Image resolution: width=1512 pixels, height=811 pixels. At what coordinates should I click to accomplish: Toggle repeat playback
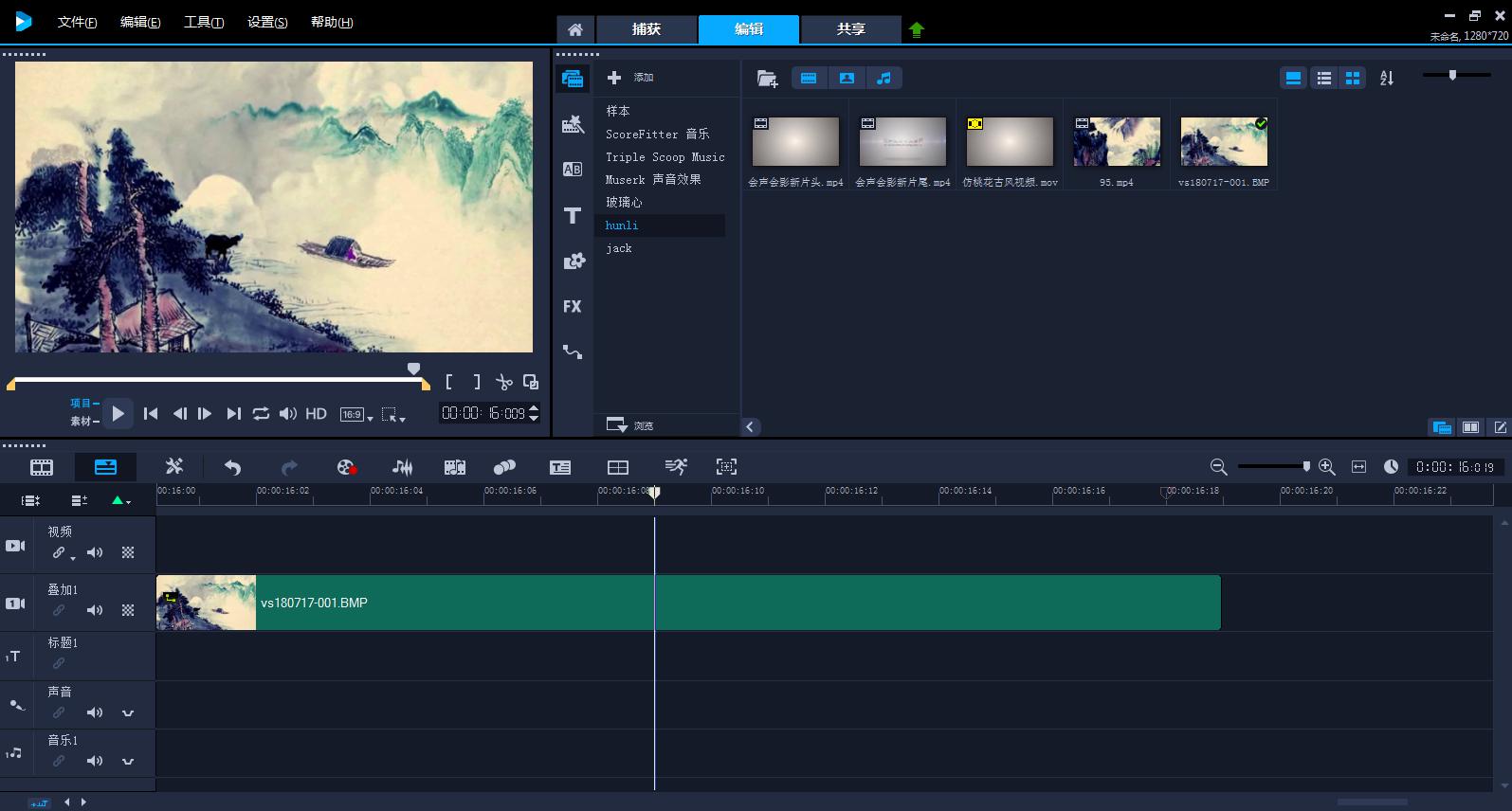[x=261, y=413]
